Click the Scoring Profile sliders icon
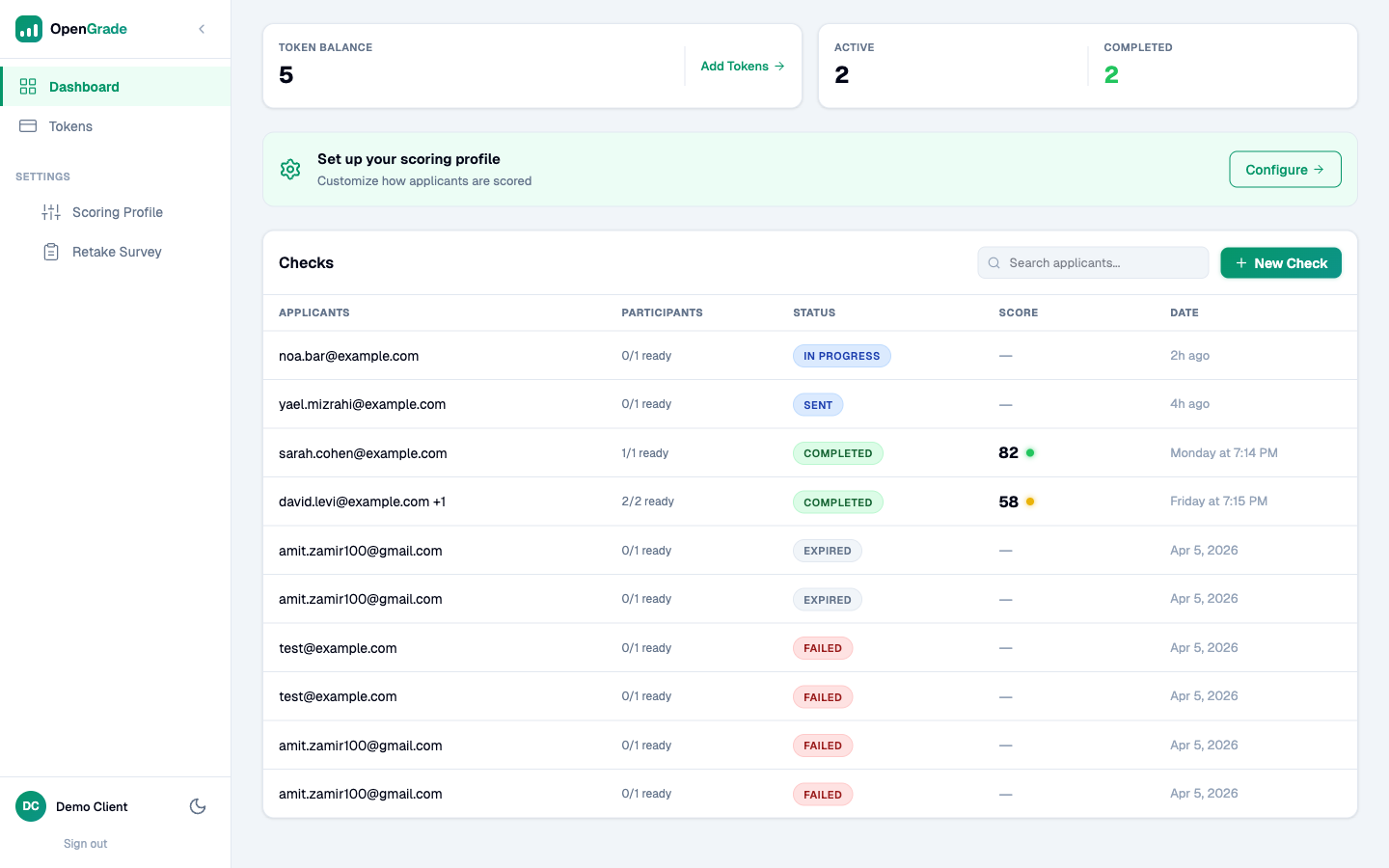1389x868 pixels. pyautogui.click(x=51, y=211)
